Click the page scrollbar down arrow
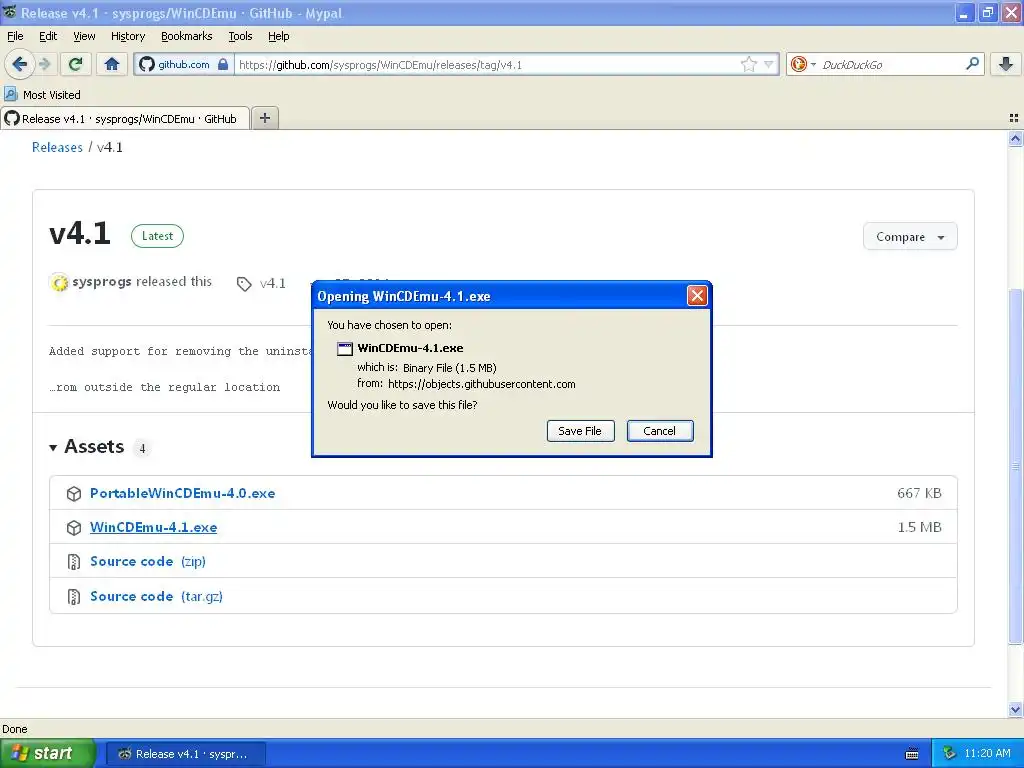The image size is (1024, 768). tap(1015, 709)
